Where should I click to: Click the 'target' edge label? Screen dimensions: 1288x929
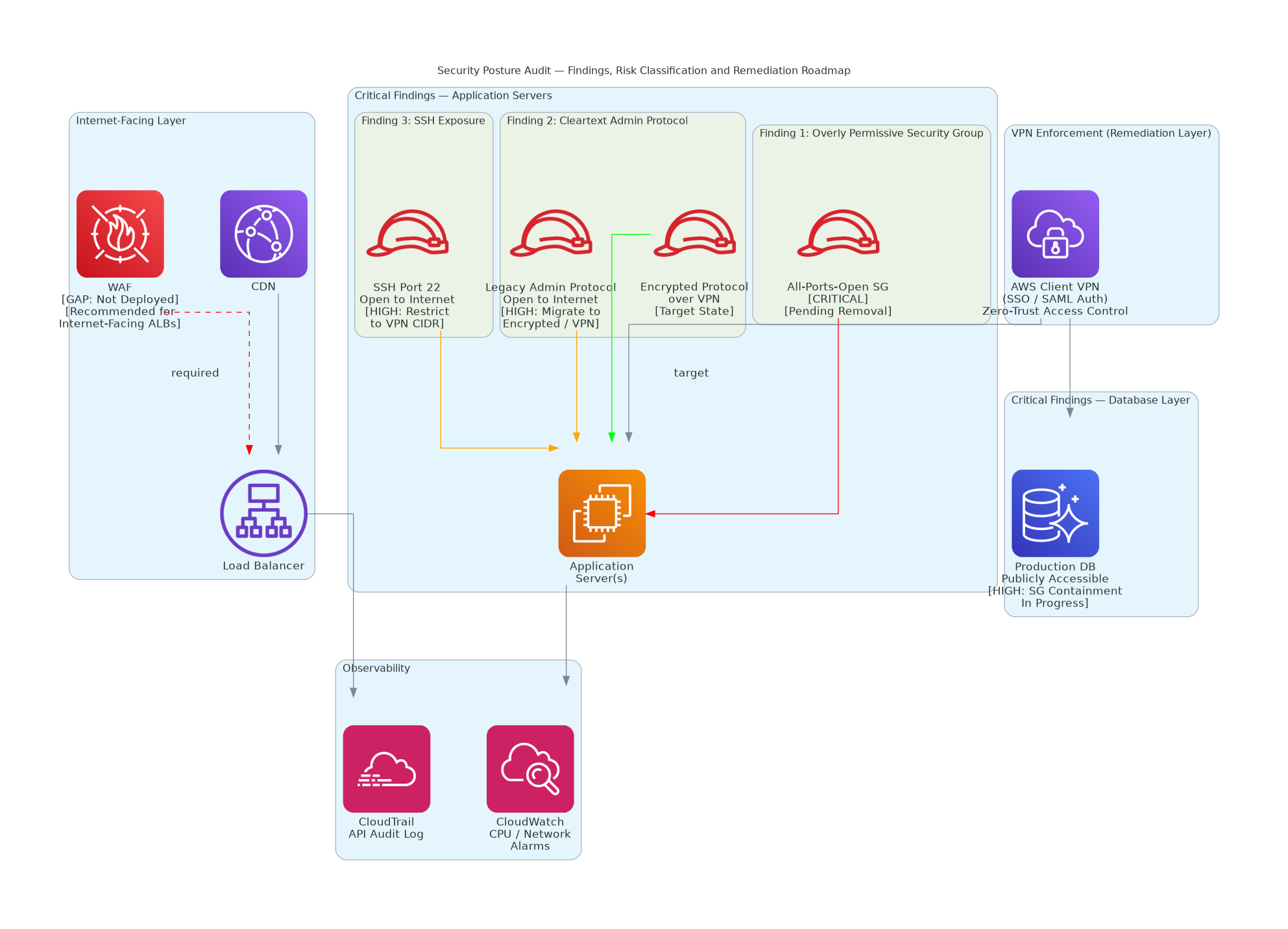(691, 373)
